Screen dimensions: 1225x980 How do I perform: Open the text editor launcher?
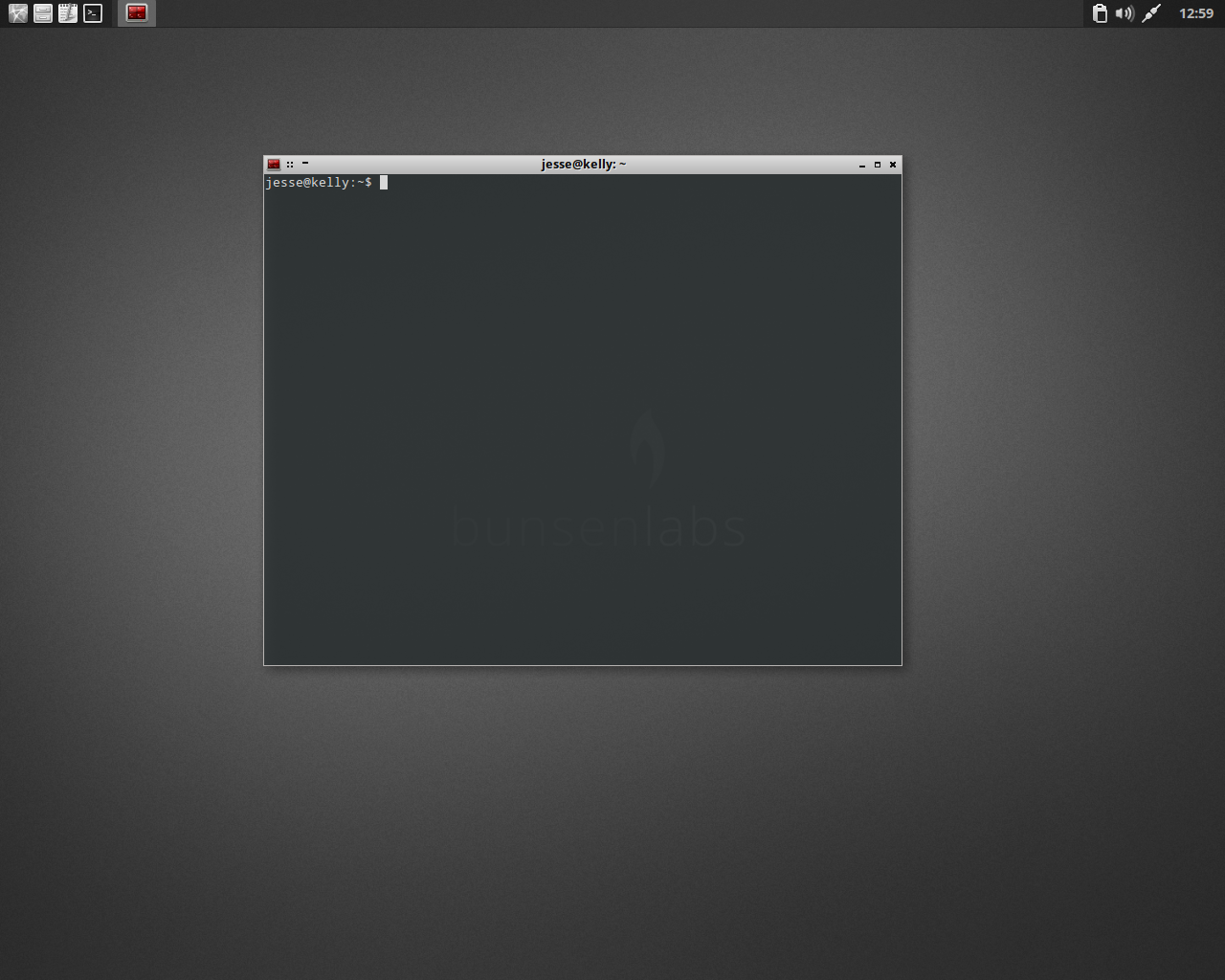[x=68, y=13]
